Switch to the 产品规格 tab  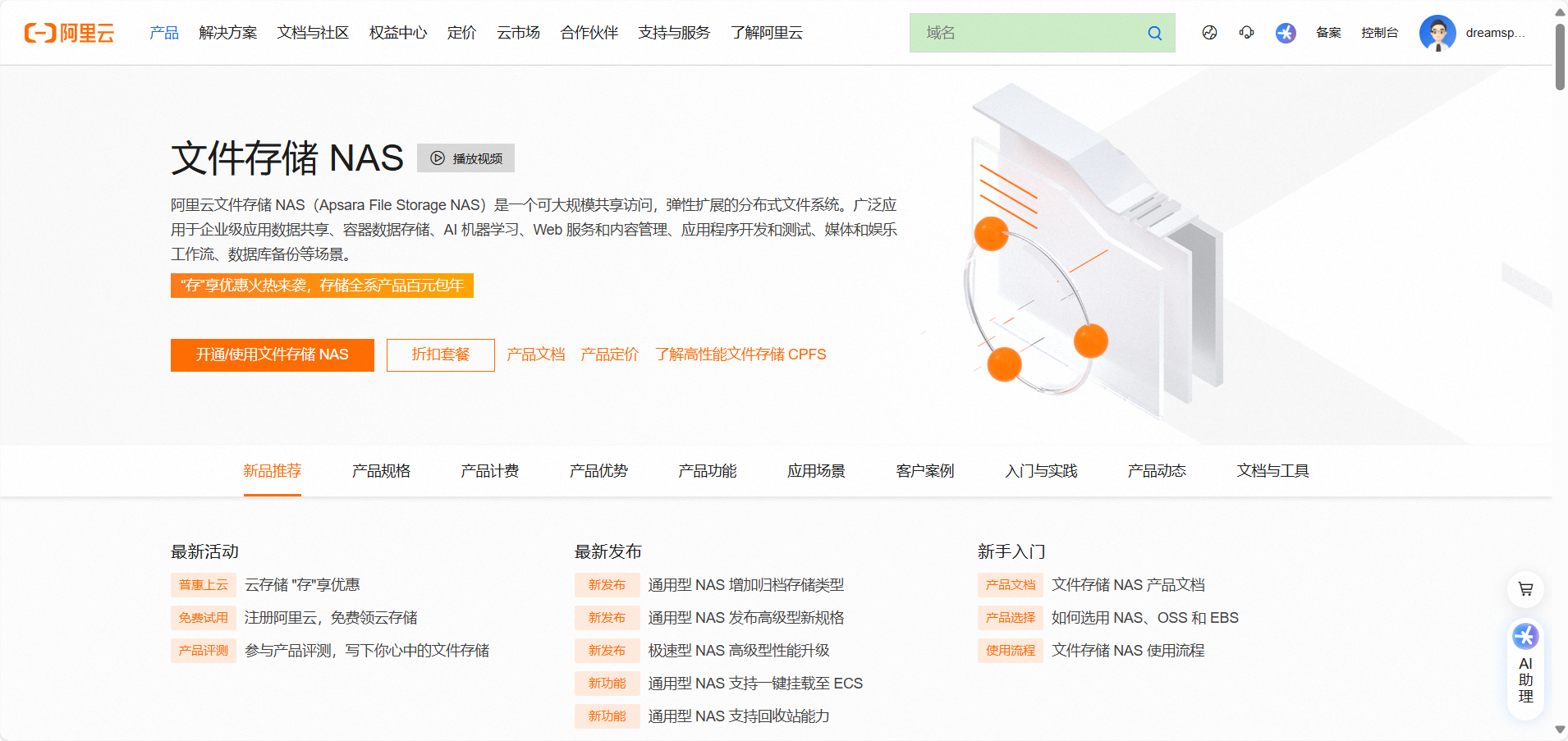pos(381,471)
